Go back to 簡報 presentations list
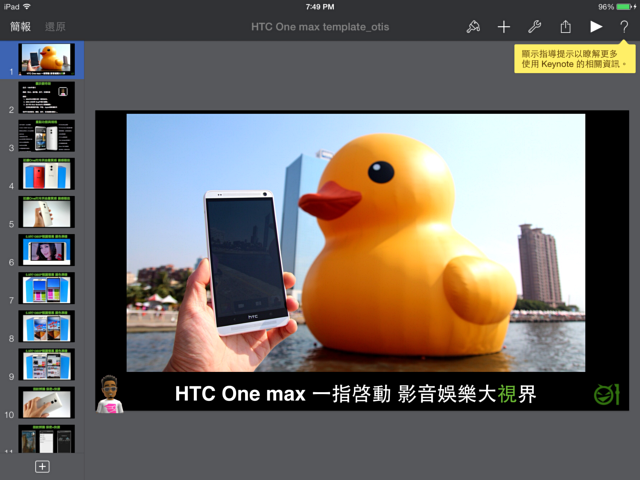Screen dimensions: 640x480 20,27
